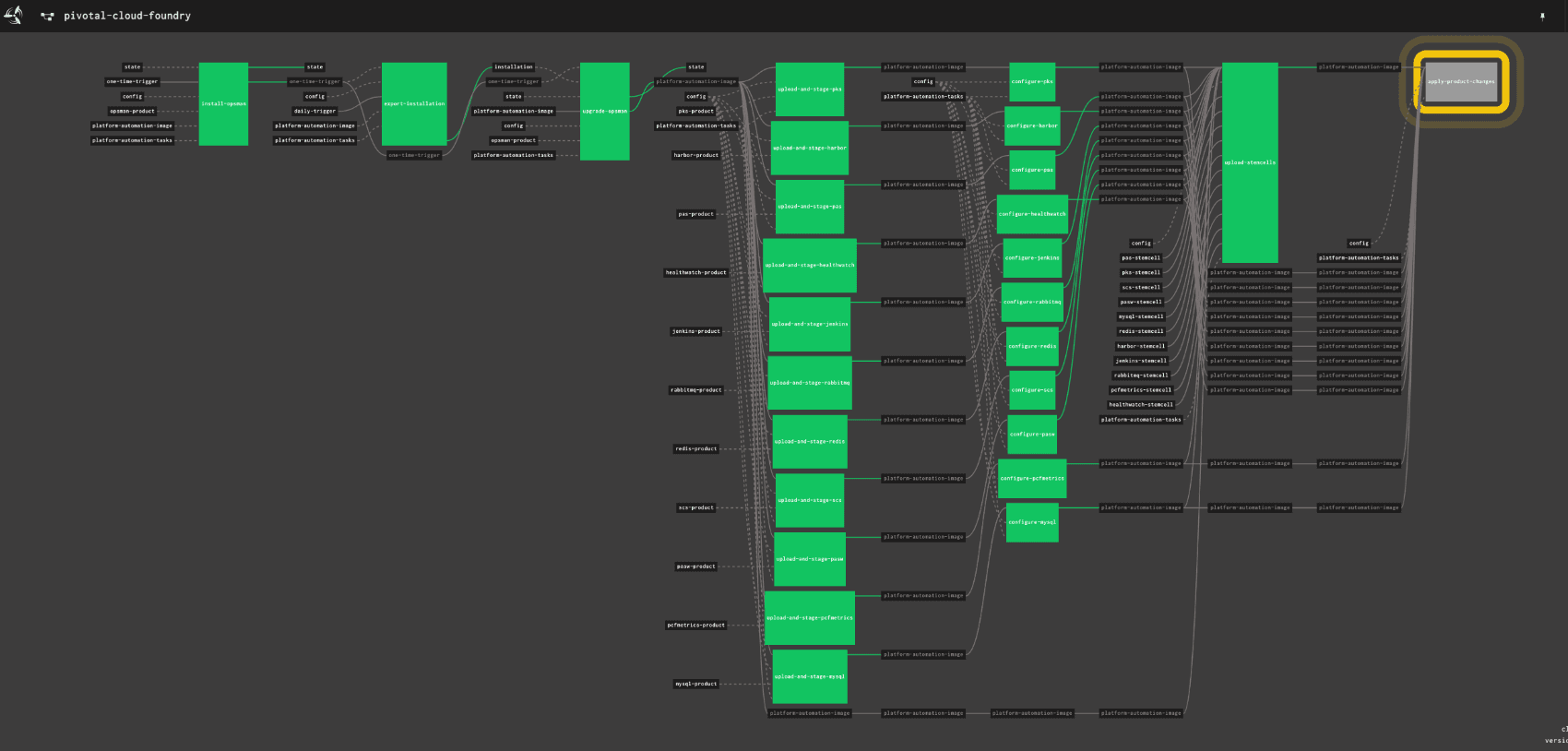1568x751 pixels.
Task: Open the upgrade-opsman job box
Action: 604,112
